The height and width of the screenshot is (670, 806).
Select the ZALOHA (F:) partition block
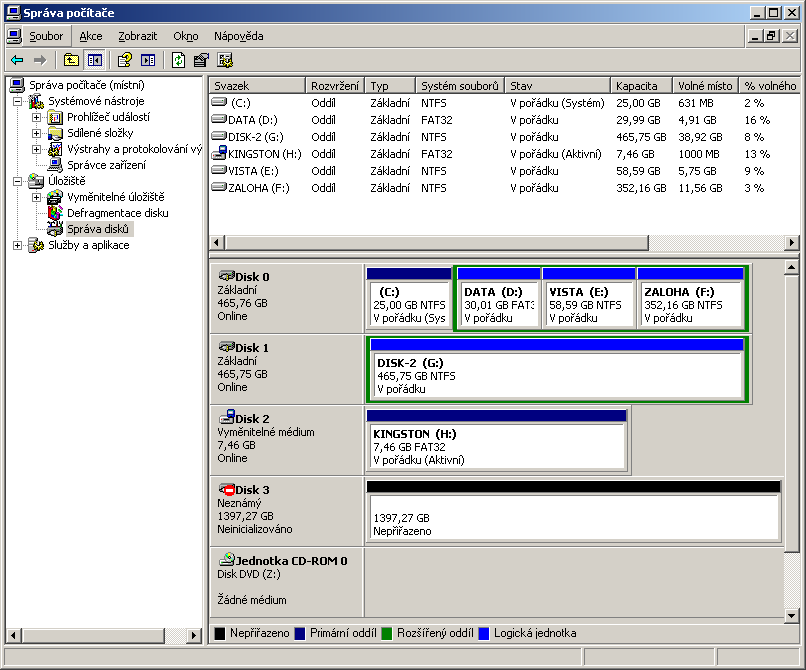tap(690, 304)
